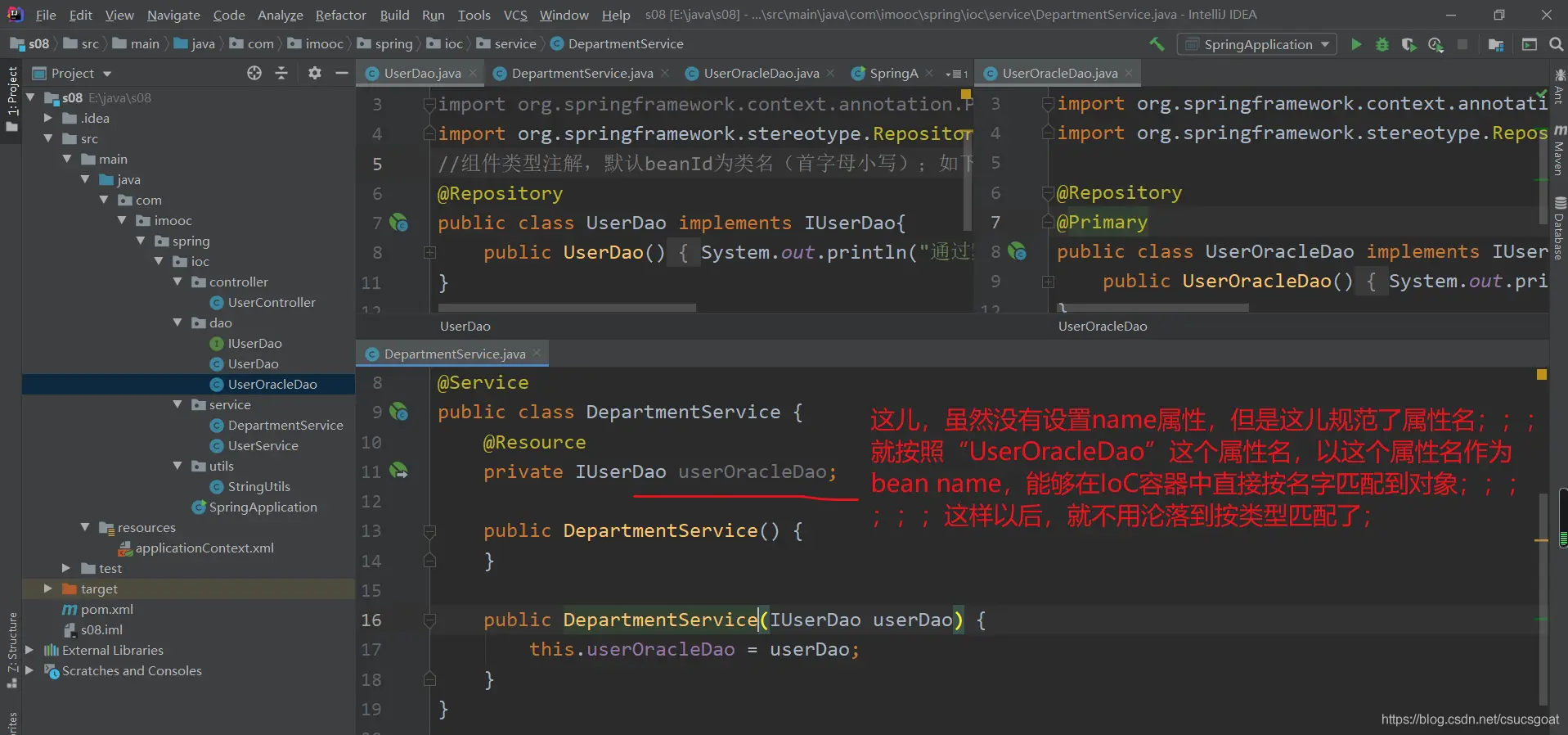Run SpringApplication with the green play button
Viewport: 1568px width, 735px height.
[1356, 44]
